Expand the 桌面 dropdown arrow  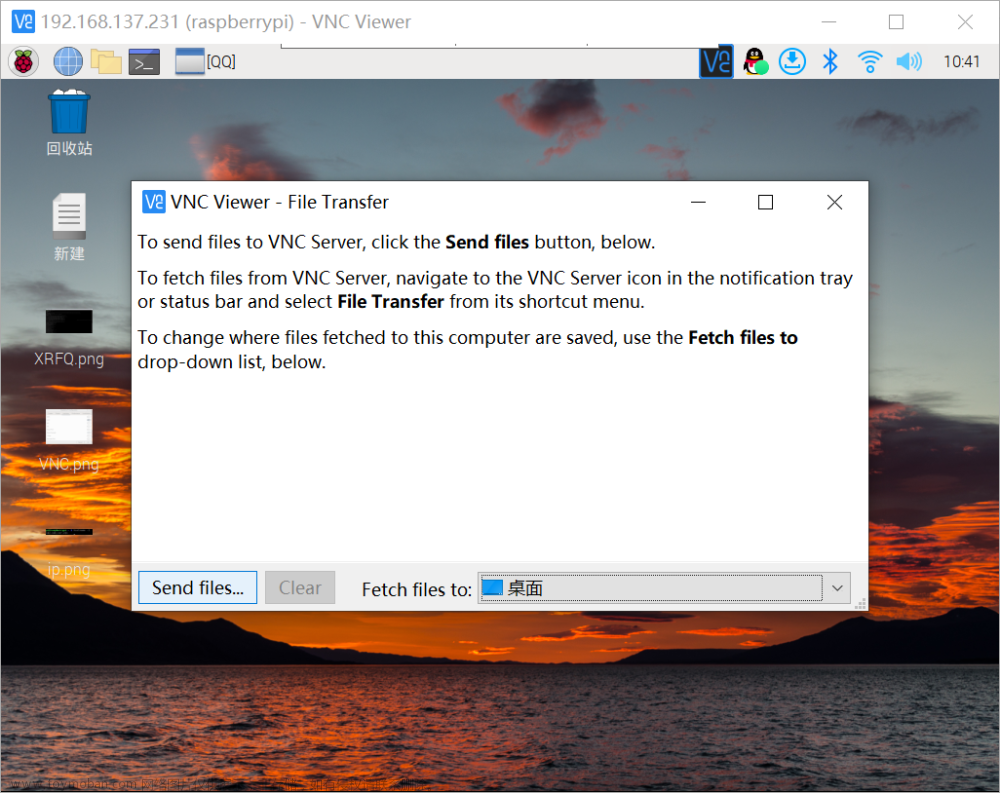pyautogui.click(x=837, y=588)
